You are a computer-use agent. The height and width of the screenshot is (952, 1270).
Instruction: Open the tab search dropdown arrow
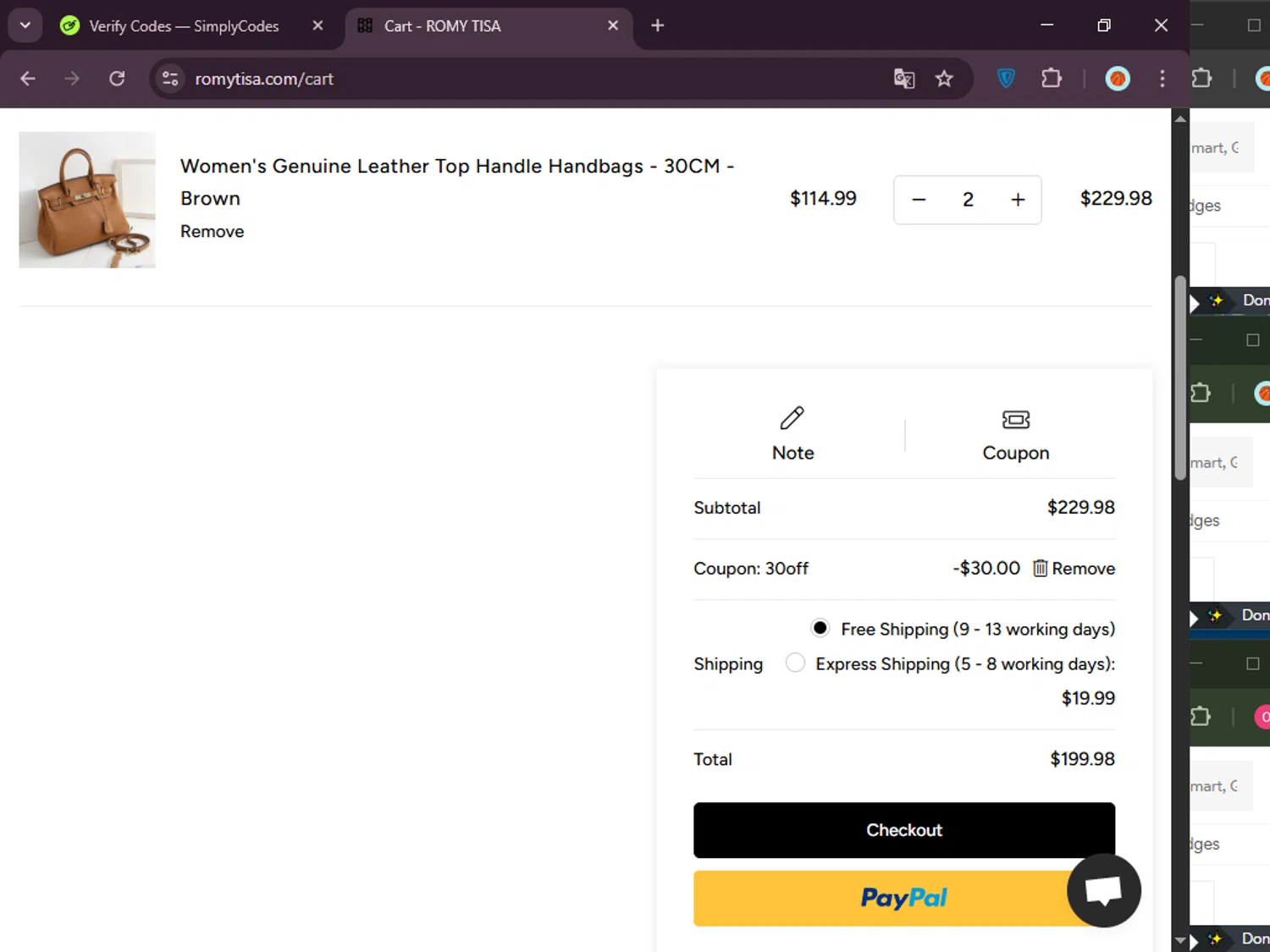coord(25,25)
